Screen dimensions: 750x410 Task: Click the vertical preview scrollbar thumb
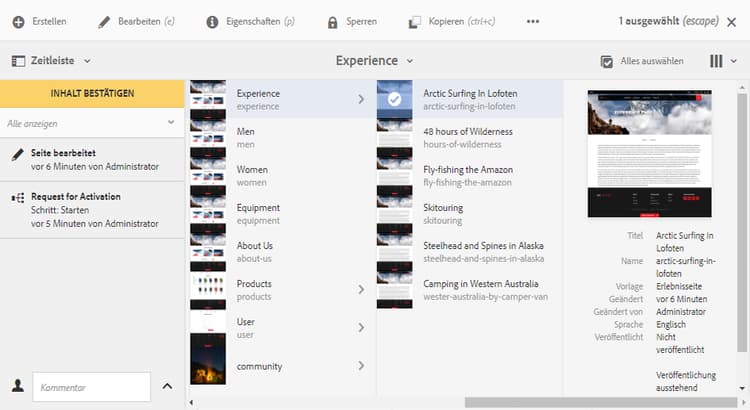pos(742,222)
